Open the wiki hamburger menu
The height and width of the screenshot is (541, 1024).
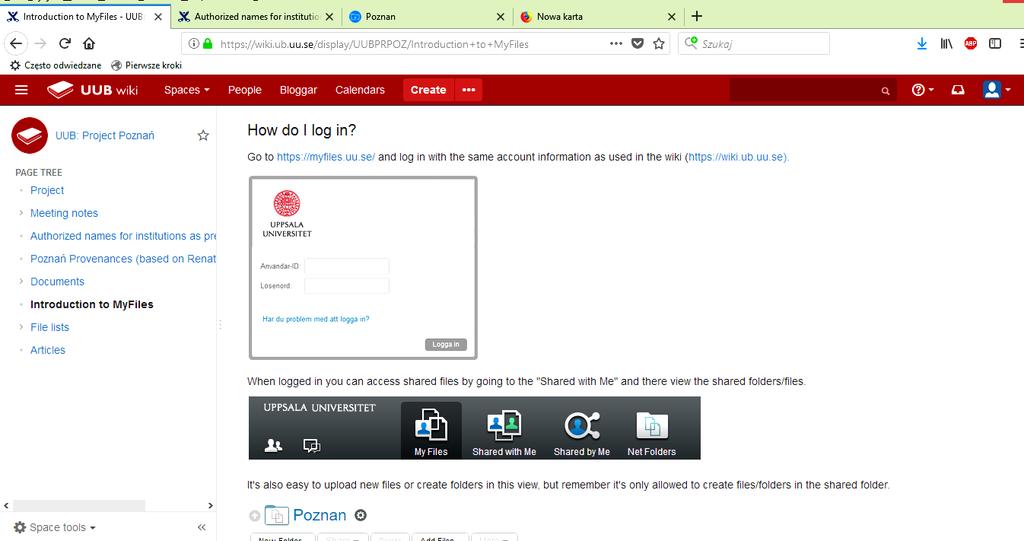coord(22,90)
